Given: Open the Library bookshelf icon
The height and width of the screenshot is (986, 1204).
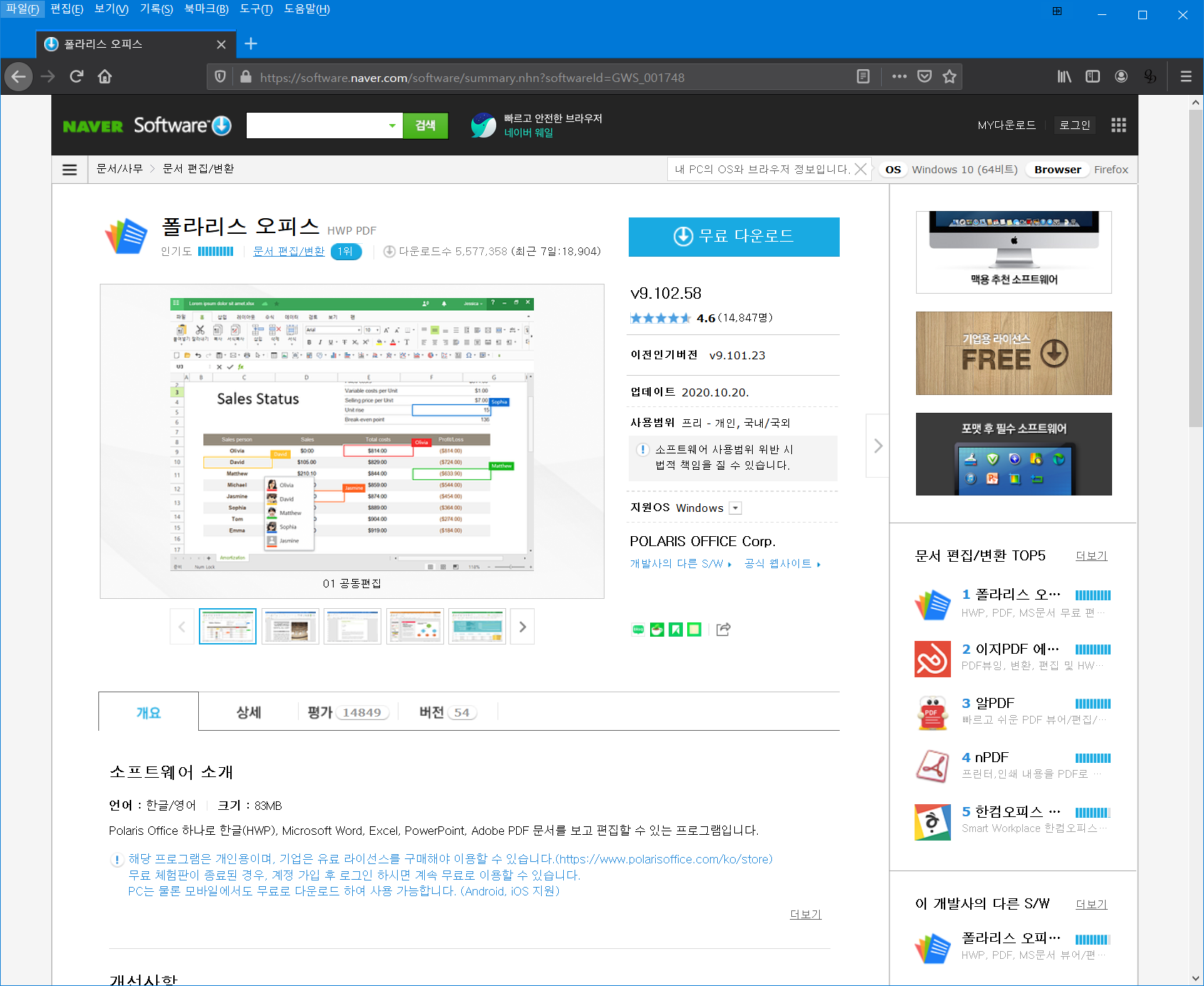Looking at the screenshot, I should point(1064,76).
